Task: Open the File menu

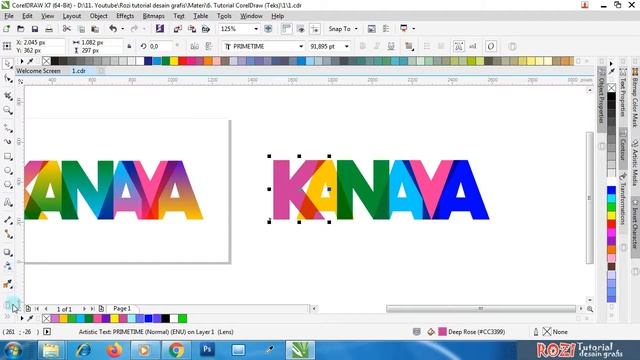Action: [9, 16]
